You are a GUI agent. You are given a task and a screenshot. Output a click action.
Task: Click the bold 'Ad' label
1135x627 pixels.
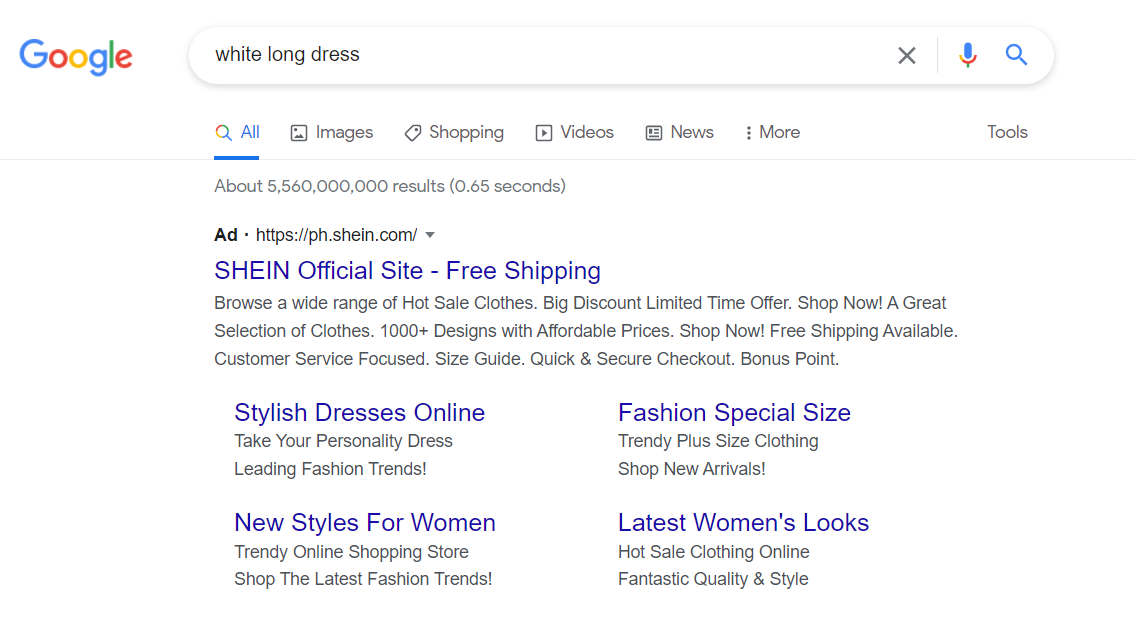pyautogui.click(x=226, y=235)
